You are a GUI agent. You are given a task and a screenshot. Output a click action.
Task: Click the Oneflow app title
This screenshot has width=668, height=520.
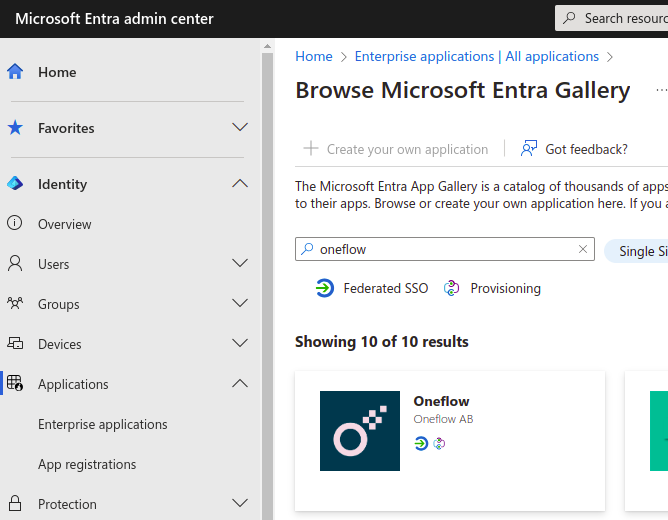(x=441, y=401)
